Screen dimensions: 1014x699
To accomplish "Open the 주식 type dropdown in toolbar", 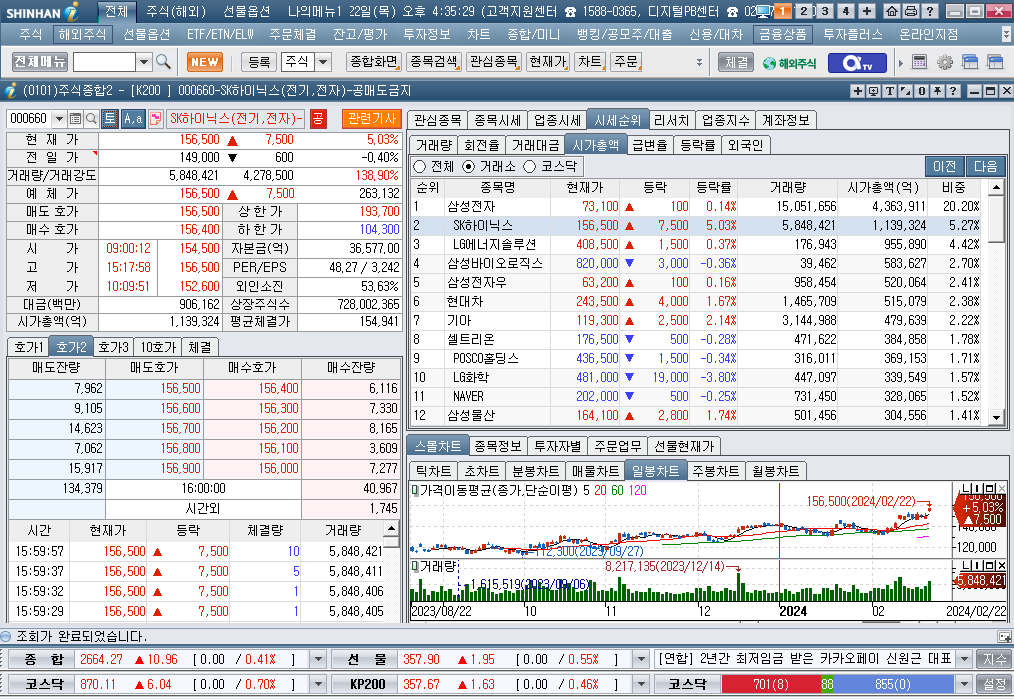I will 323,62.
